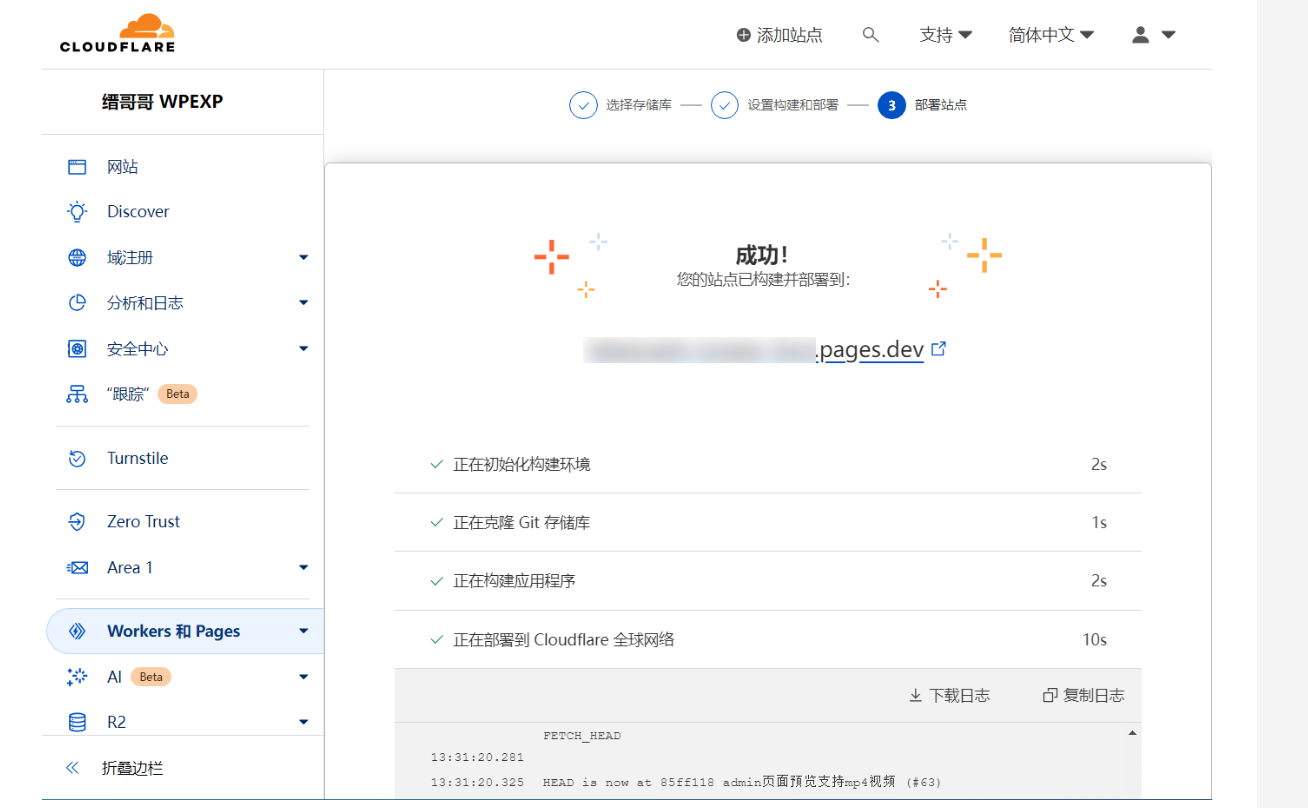Click 添加站点 to add a site

coord(779,35)
